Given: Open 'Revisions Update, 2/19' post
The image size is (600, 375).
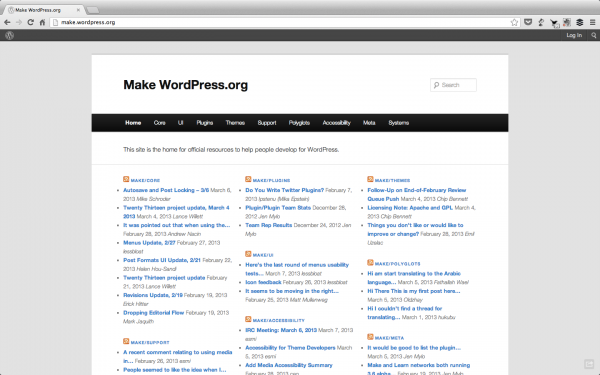Looking at the screenshot, I should coord(153,295).
